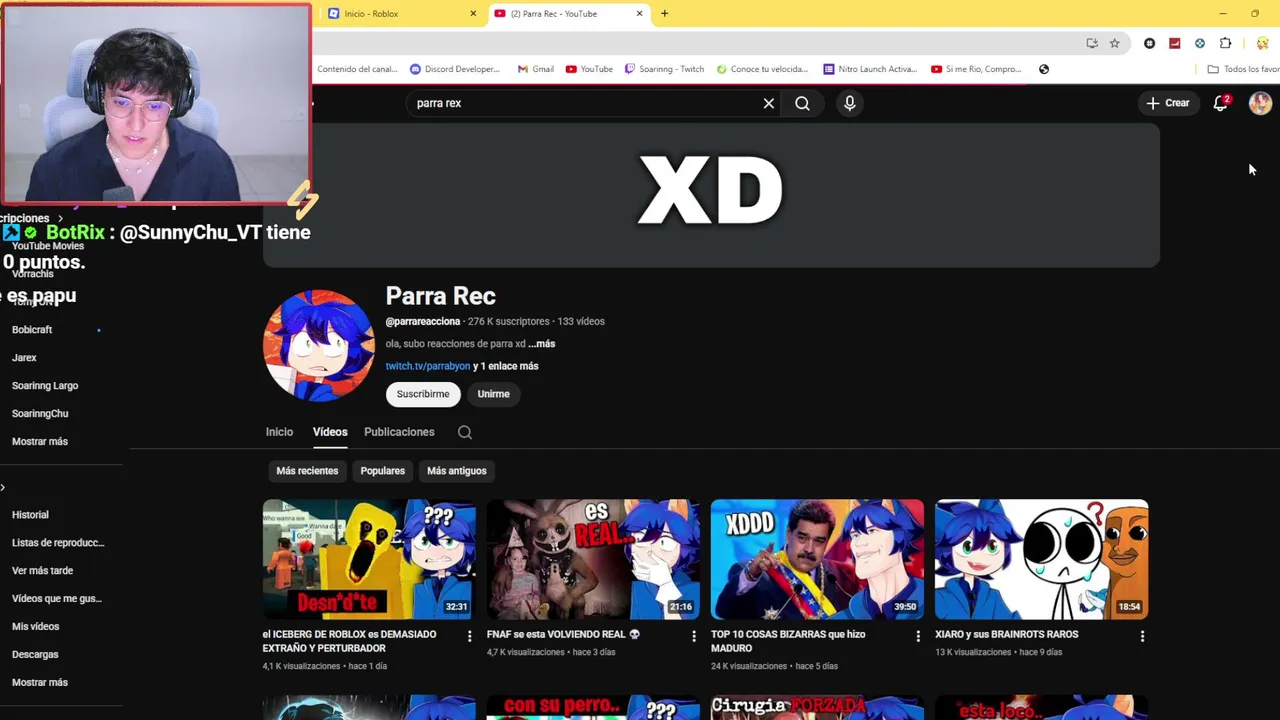1280x720 pixels.
Task: Select the Videos channel tab
Action: 330,432
